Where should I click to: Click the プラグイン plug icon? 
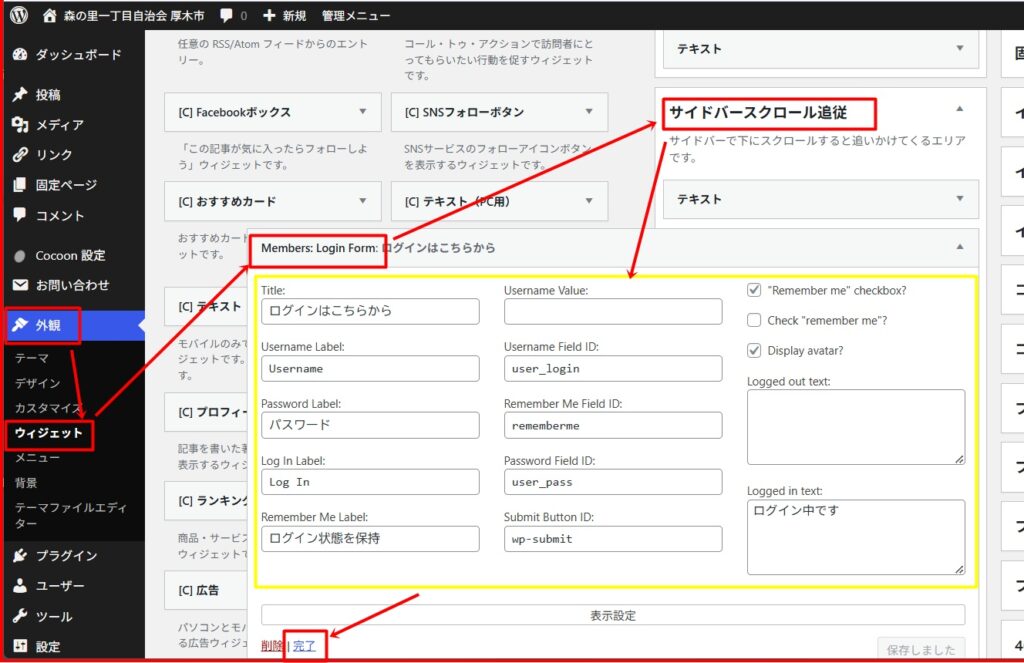pyautogui.click(x=20, y=555)
